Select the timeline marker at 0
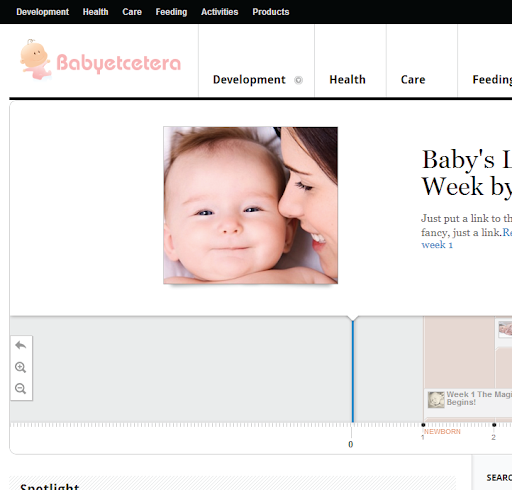The height and width of the screenshot is (490, 512). click(351, 444)
